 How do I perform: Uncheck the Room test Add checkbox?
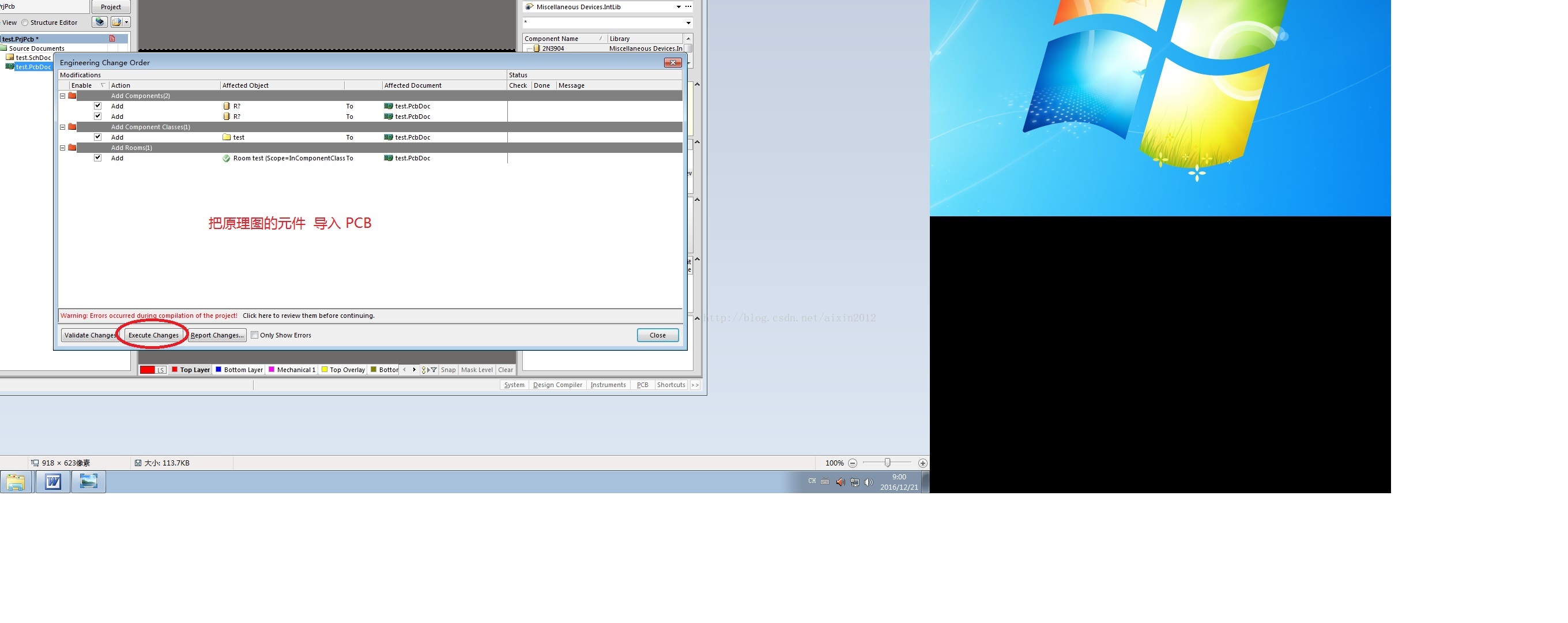[x=97, y=157]
